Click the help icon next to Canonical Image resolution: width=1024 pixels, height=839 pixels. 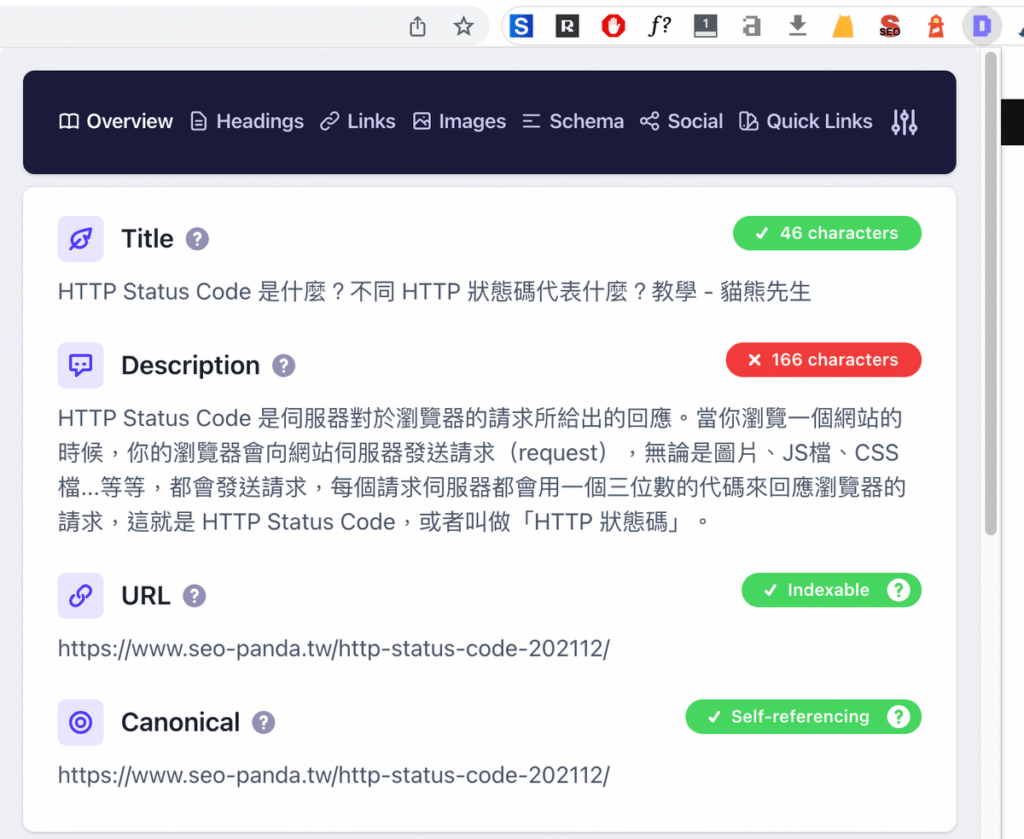coord(263,723)
